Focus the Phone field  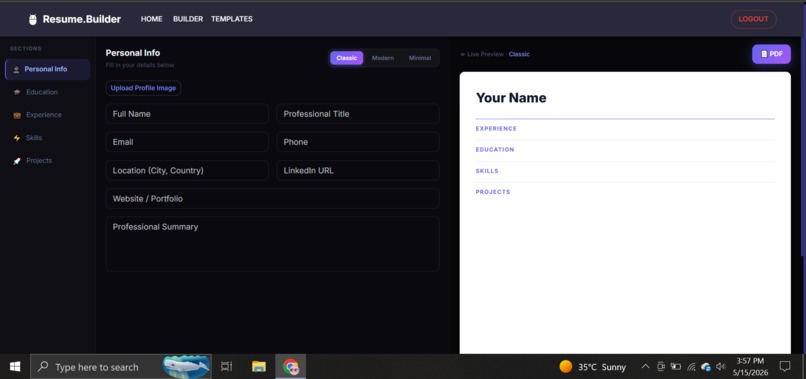pos(358,142)
